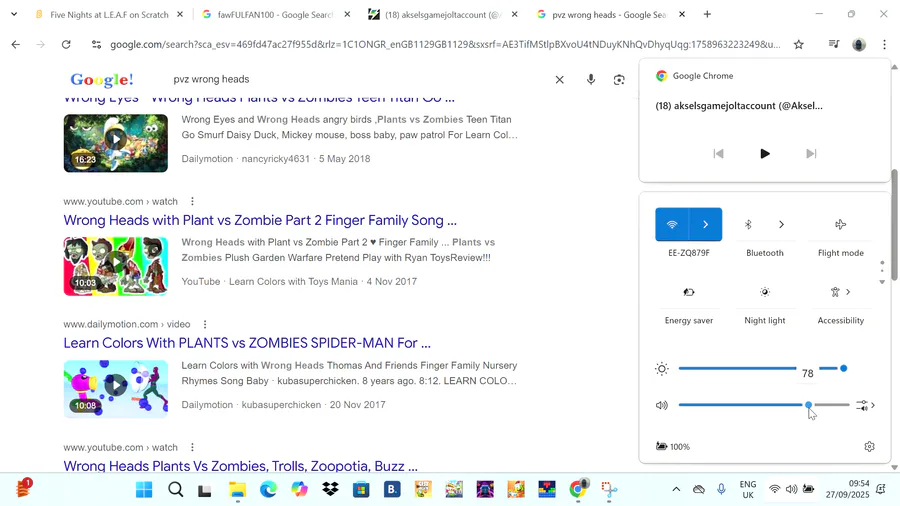
Task: Launch Microsoft Edge from the taskbar
Action: coord(269,489)
